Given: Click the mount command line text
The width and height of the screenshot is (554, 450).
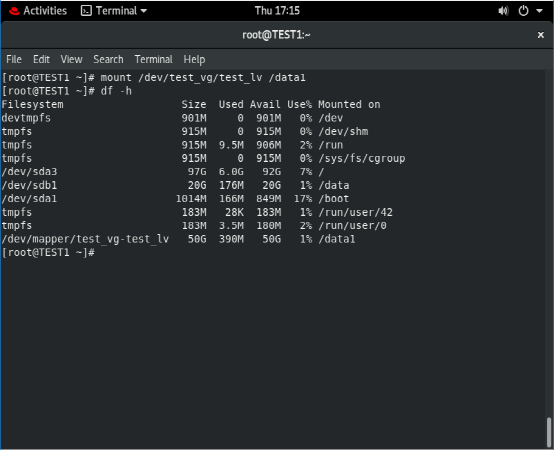Looking at the screenshot, I should [153, 77].
